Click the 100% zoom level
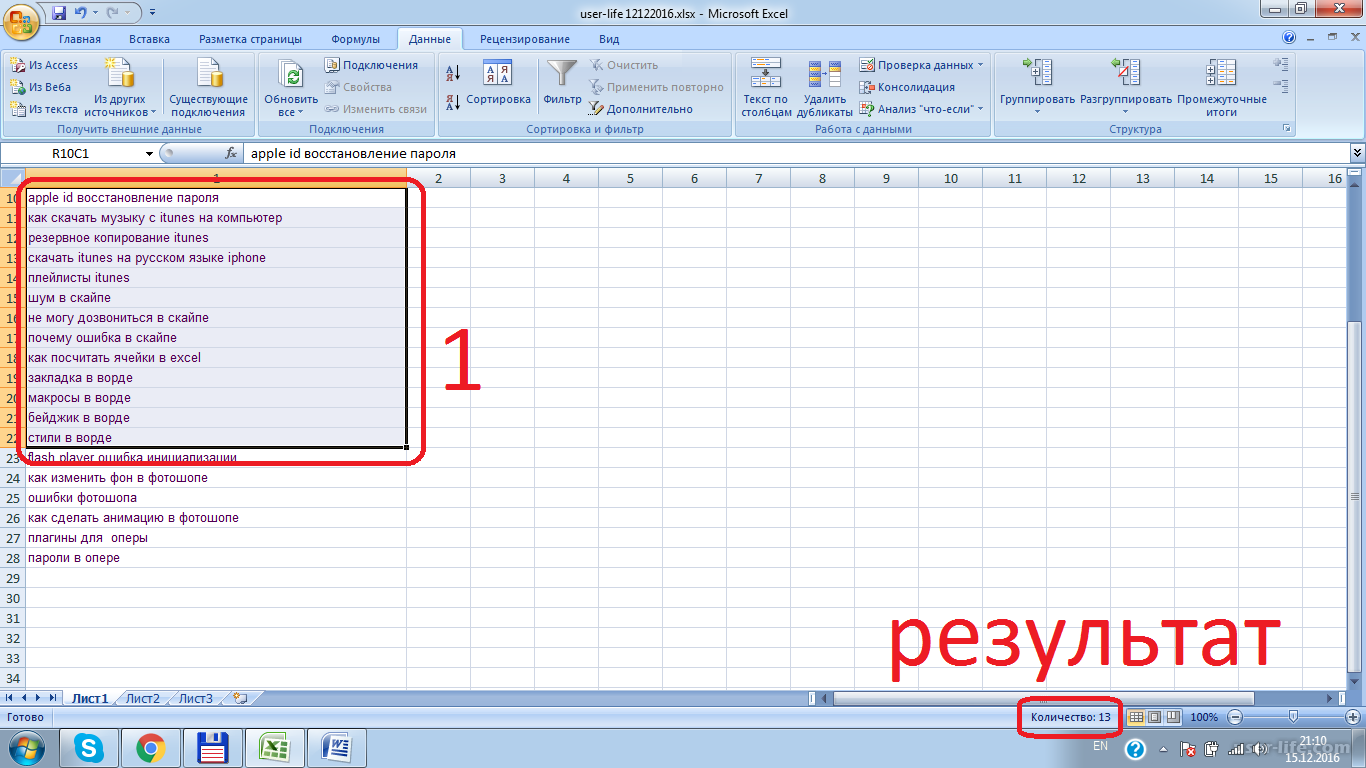 point(1204,717)
